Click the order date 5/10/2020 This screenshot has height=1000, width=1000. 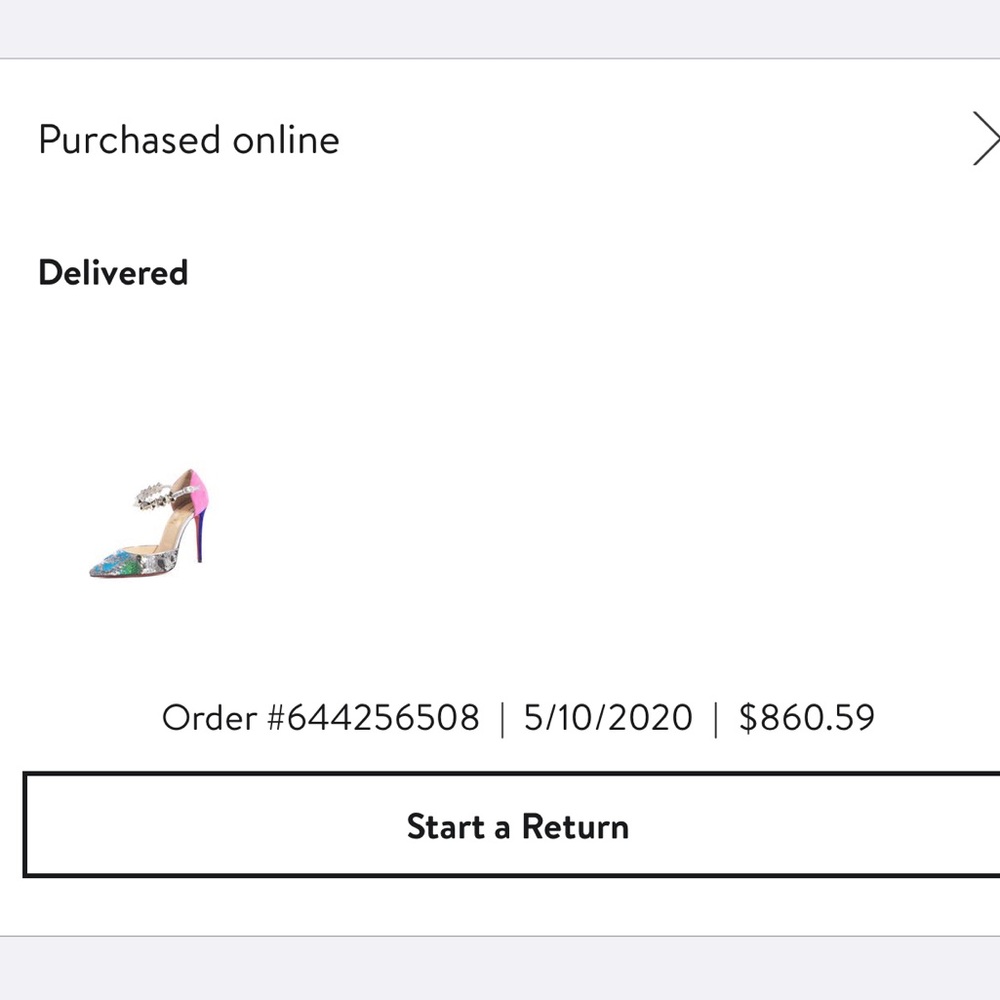(608, 717)
